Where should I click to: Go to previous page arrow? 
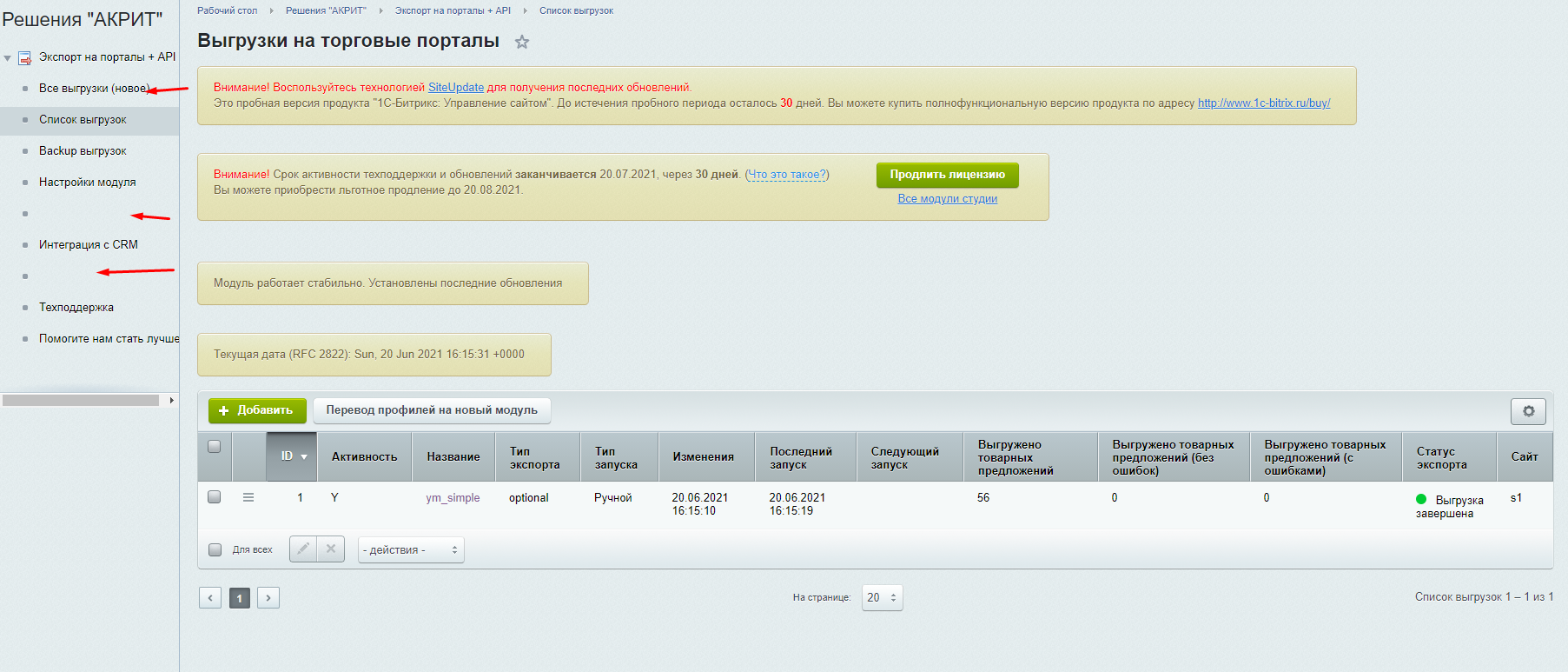pos(210,598)
